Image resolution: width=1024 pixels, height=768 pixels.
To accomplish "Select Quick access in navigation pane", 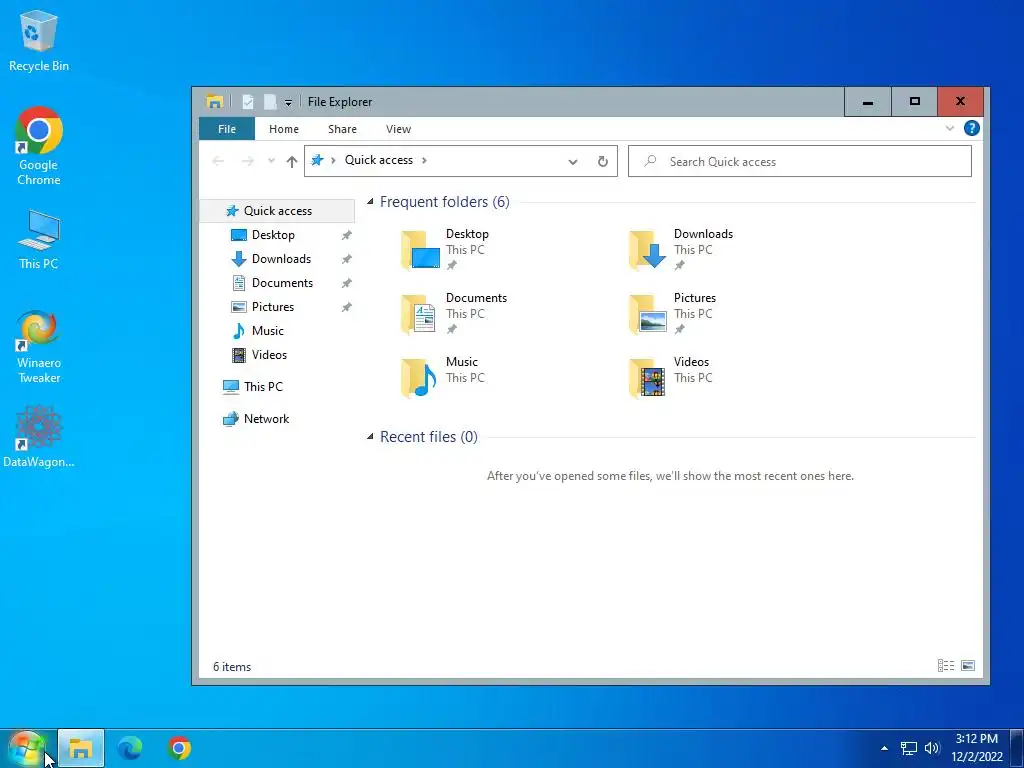I will coord(277,211).
